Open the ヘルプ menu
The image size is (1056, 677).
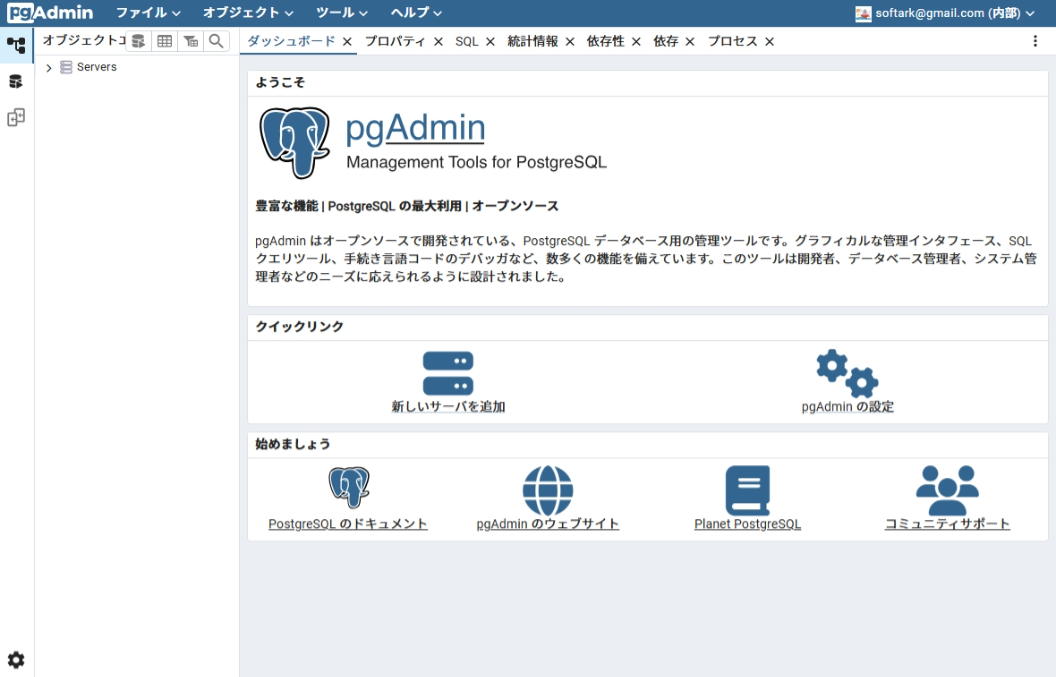[416, 13]
